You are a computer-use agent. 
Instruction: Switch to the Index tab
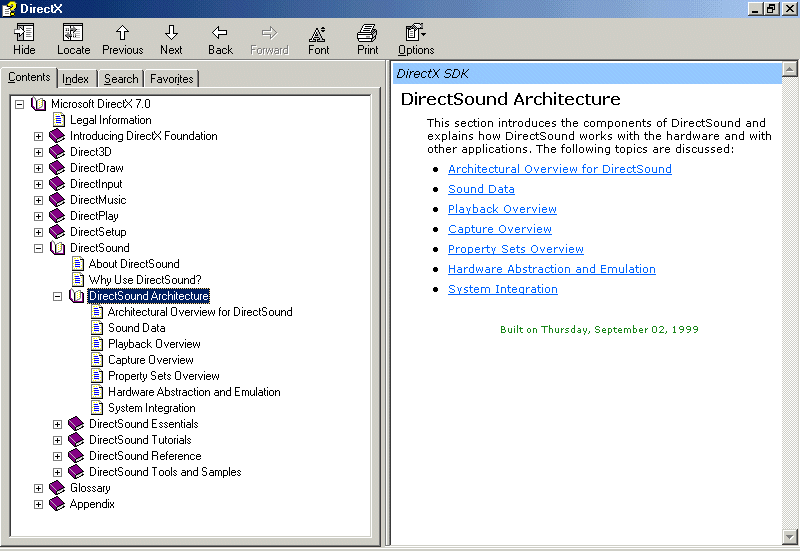click(x=75, y=79)
